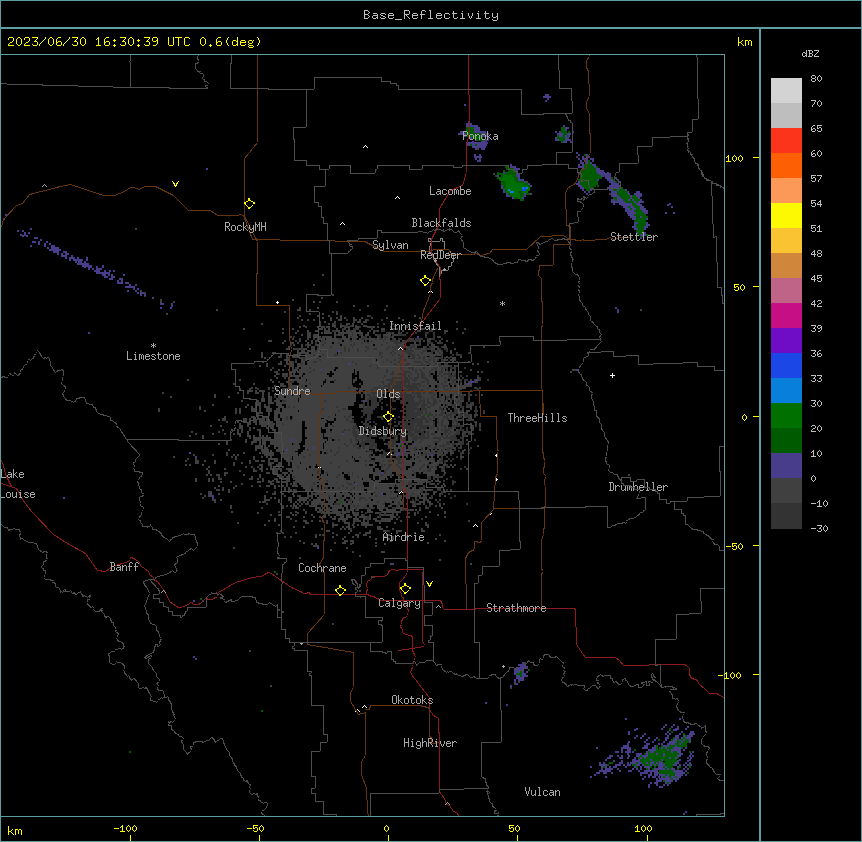Select the purple 36-39 dBZ legend swatch
Viewport: 862px width, 842px height.
point(786,340)
